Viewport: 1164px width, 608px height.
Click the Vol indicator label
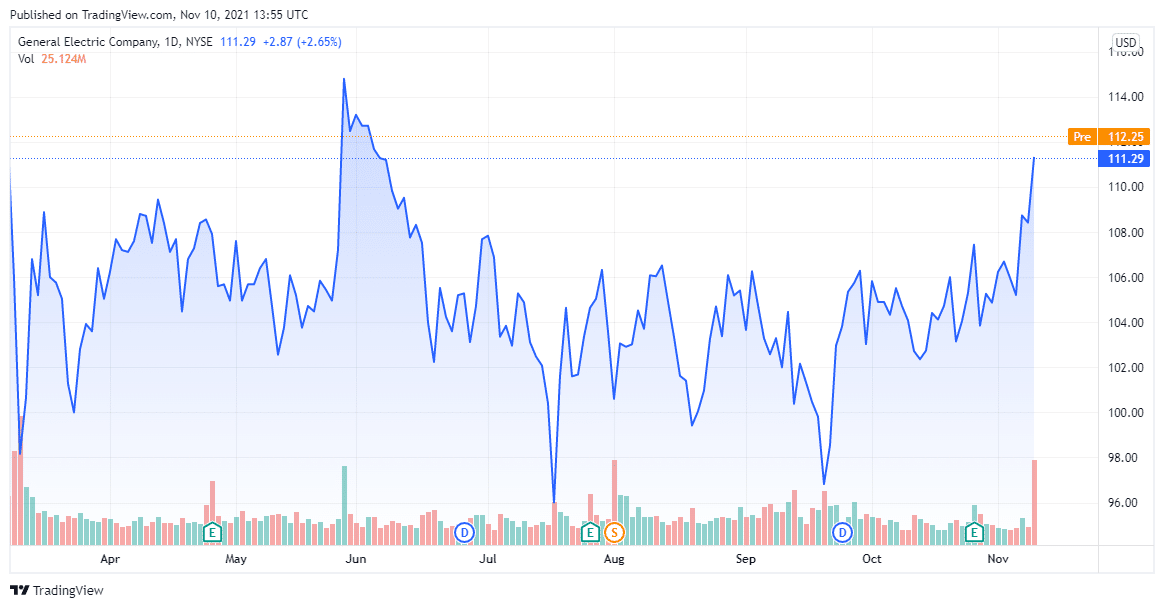pos(26,59)
